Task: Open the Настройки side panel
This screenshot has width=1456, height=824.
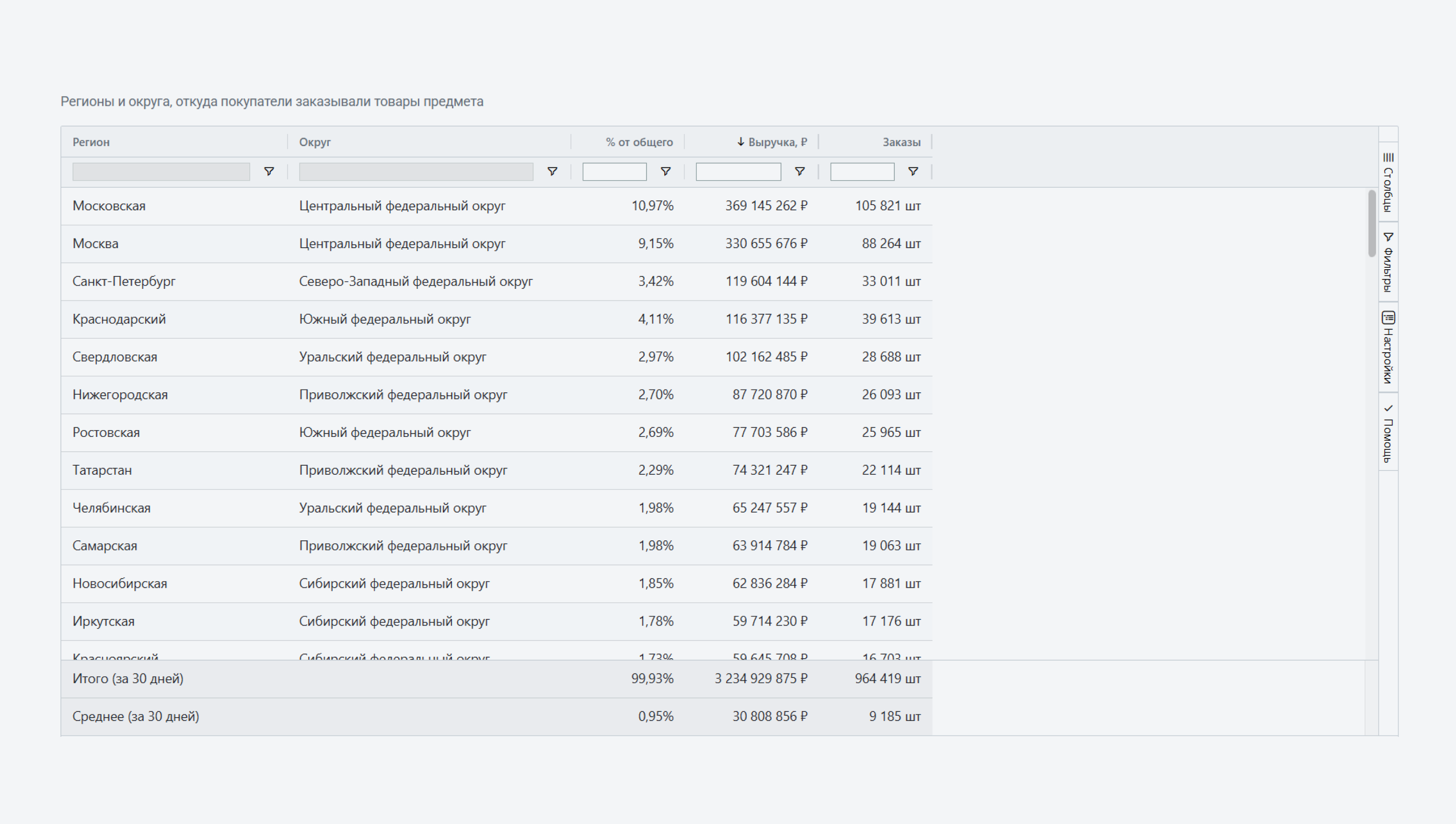Action: coord(1388,347)
